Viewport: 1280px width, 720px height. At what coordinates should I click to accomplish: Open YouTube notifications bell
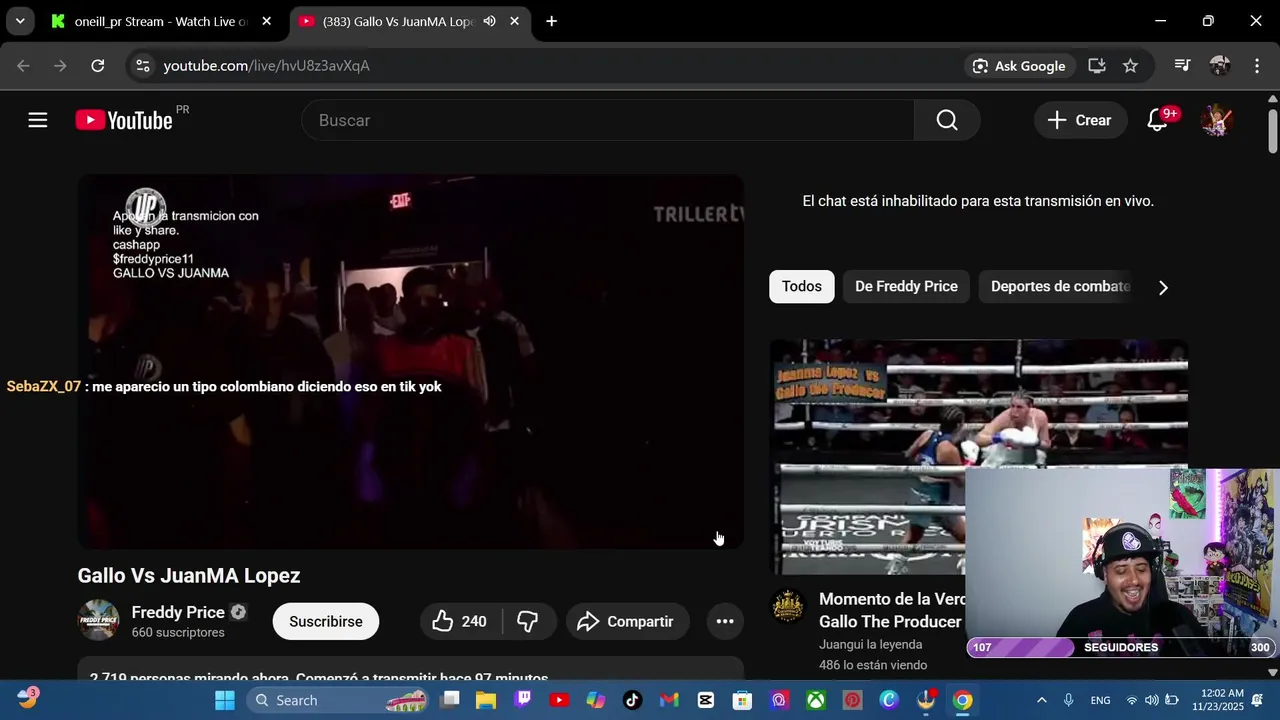coord(1158,120)
